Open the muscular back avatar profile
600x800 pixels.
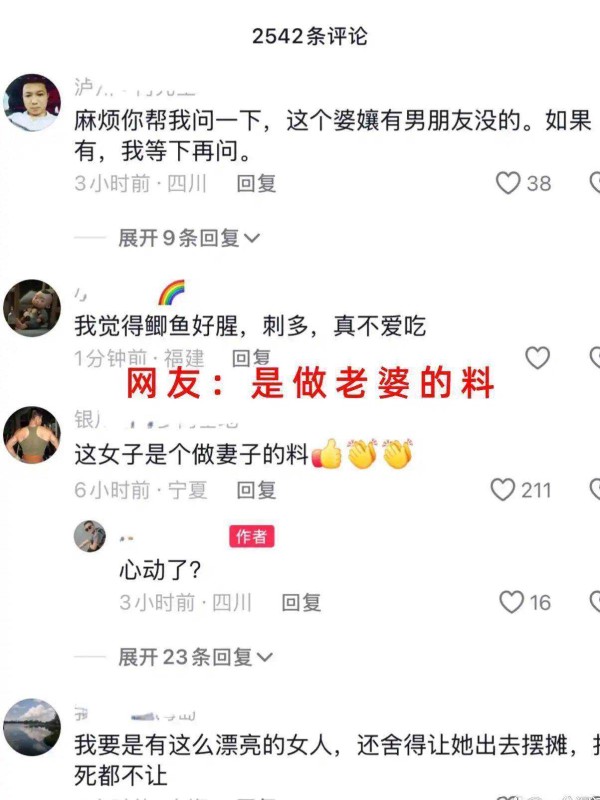click(32, 435)
